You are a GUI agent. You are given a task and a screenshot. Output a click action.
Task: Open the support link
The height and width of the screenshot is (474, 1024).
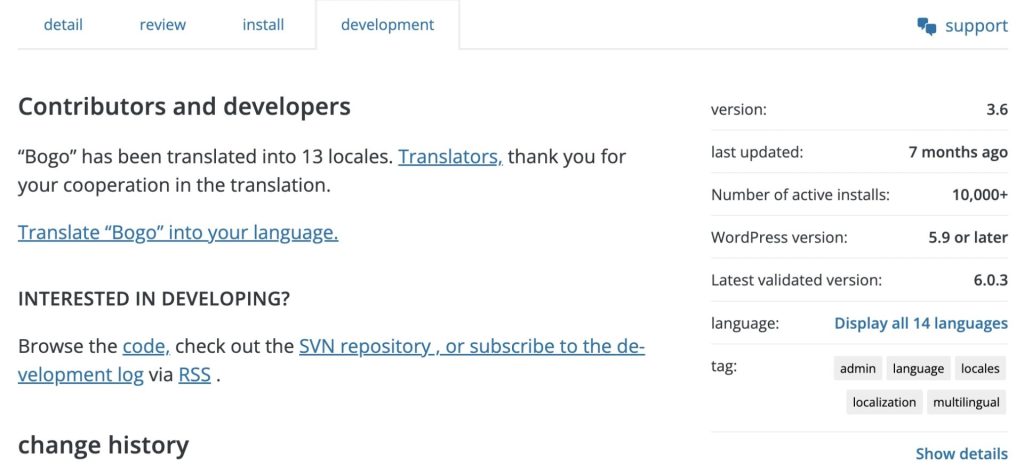tap(976, 26)
